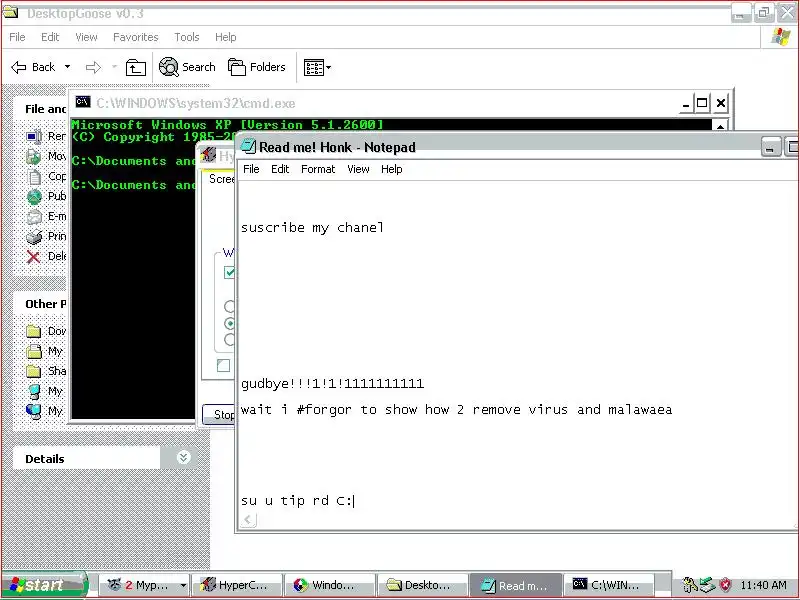Select the first radio button in HyperCam

(x=229, y=306)
